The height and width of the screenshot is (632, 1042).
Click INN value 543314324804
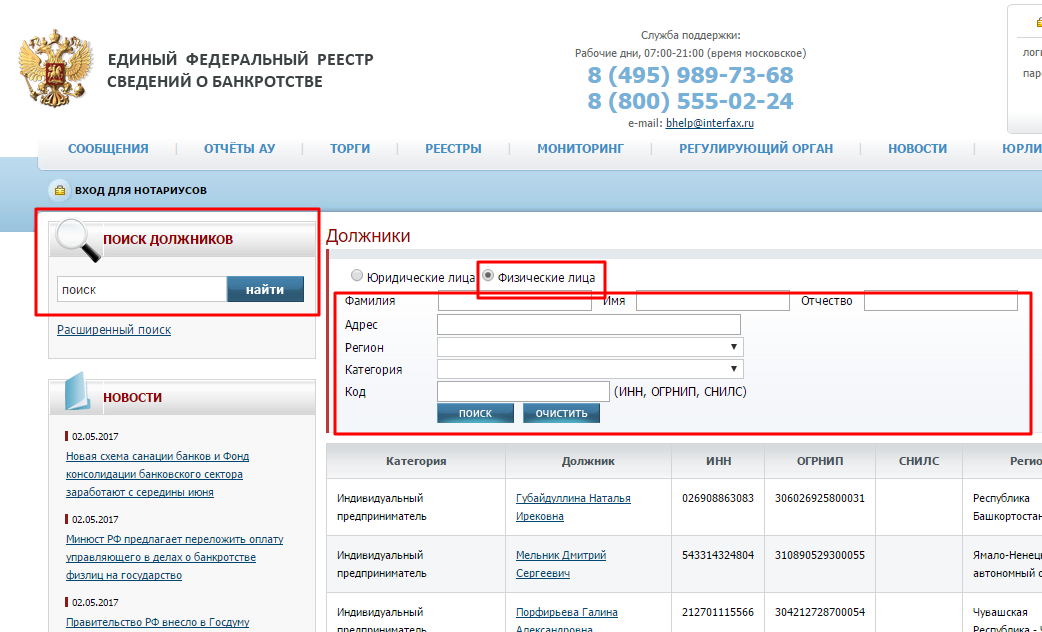point(718,556)
